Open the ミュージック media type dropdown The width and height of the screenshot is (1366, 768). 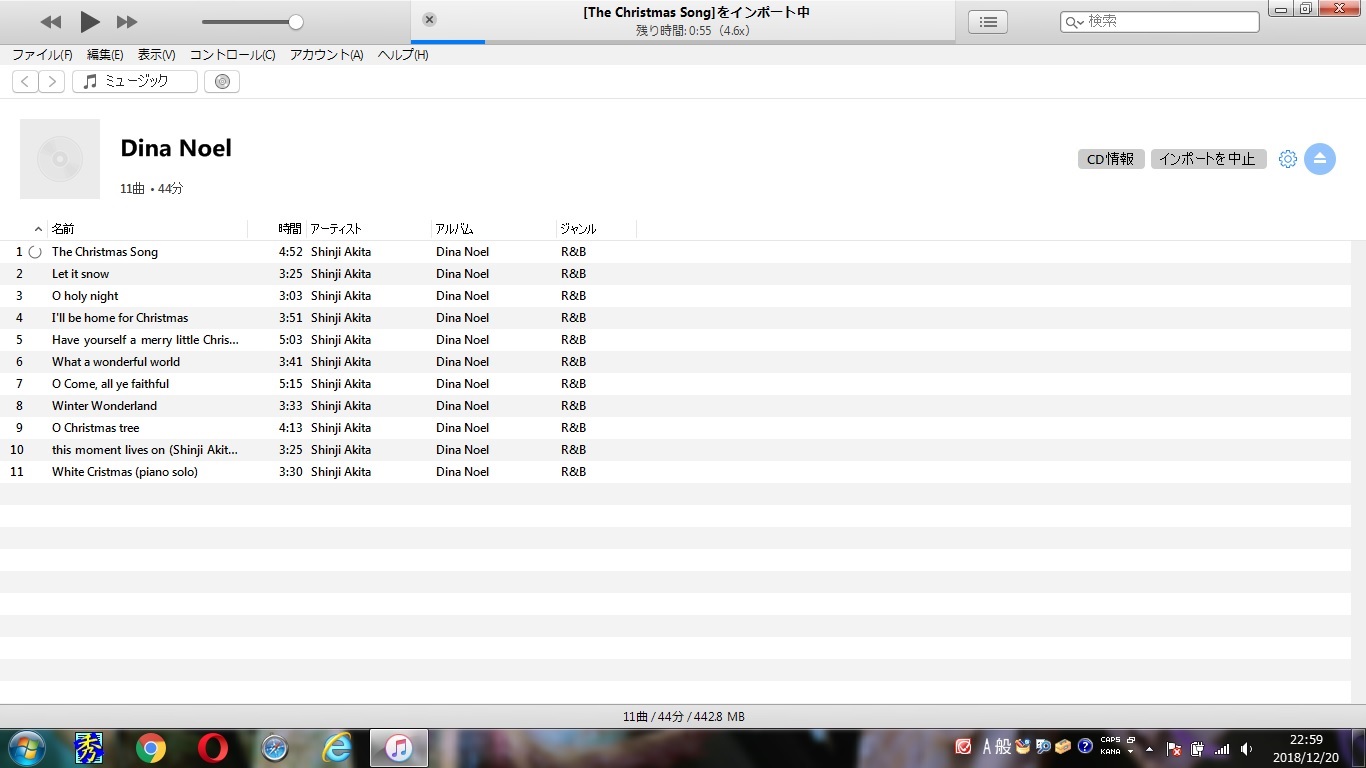(135, 82)
